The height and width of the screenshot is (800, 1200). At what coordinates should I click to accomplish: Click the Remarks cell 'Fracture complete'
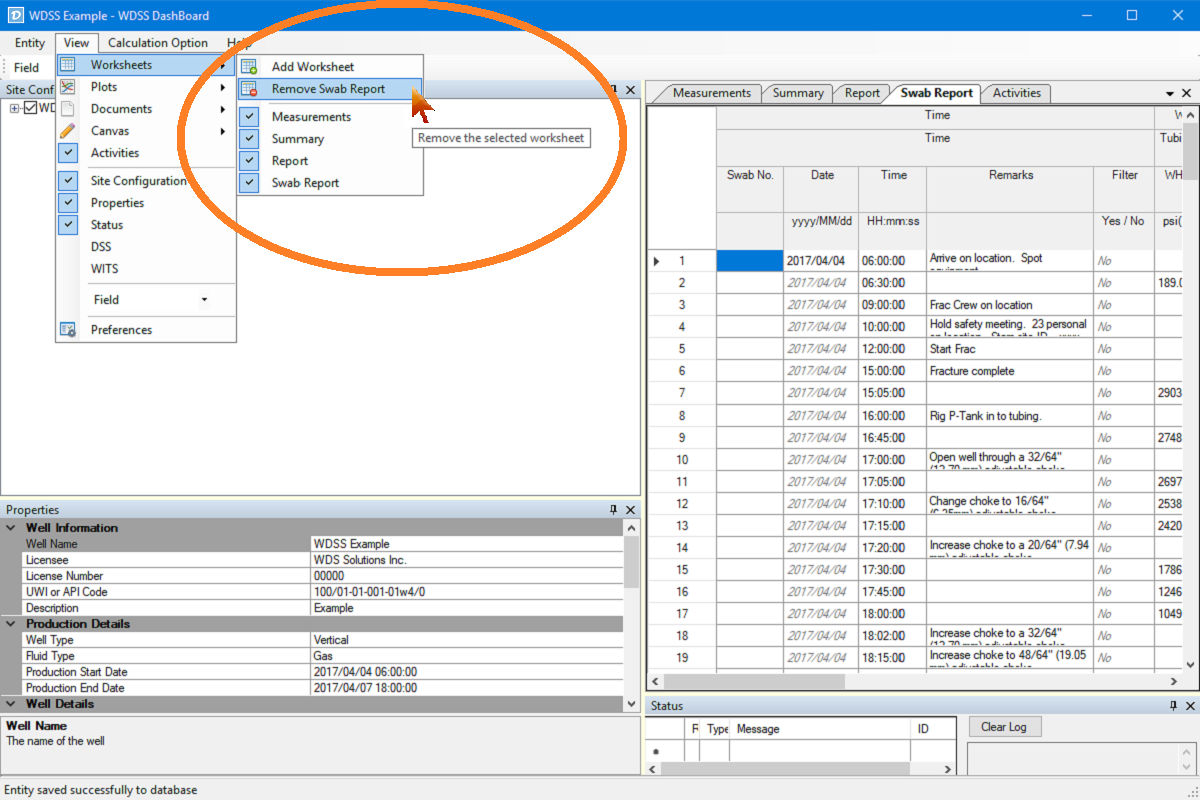(x=1010, y=371)
